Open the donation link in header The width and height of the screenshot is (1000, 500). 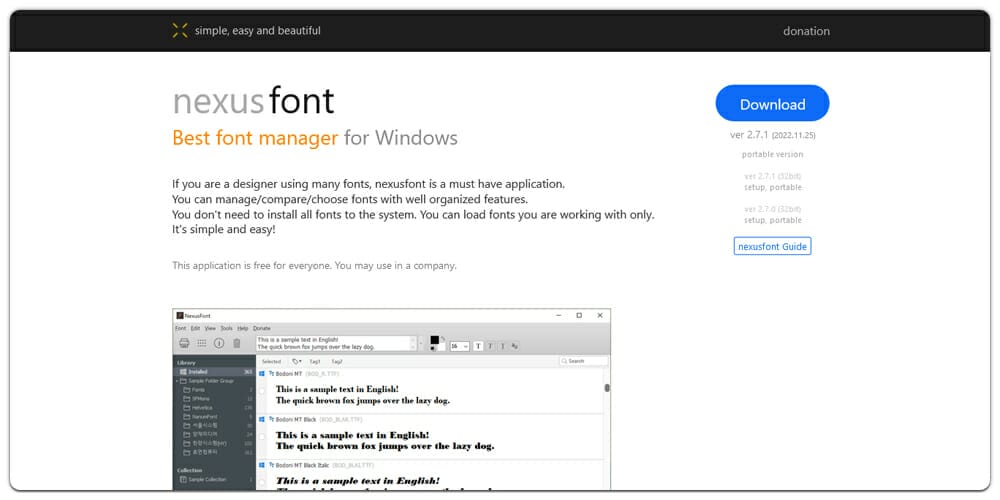[806, 31]
